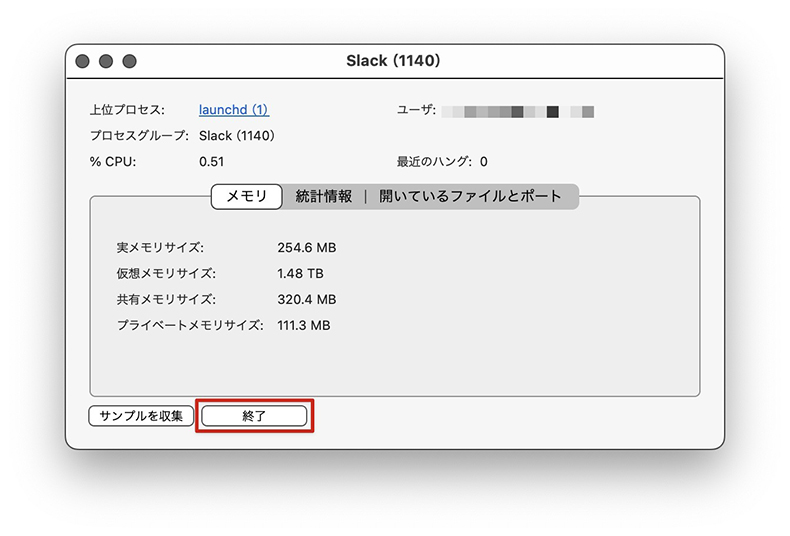
Task: Click the window title Slack (1140)
Action: pos(393,61)
